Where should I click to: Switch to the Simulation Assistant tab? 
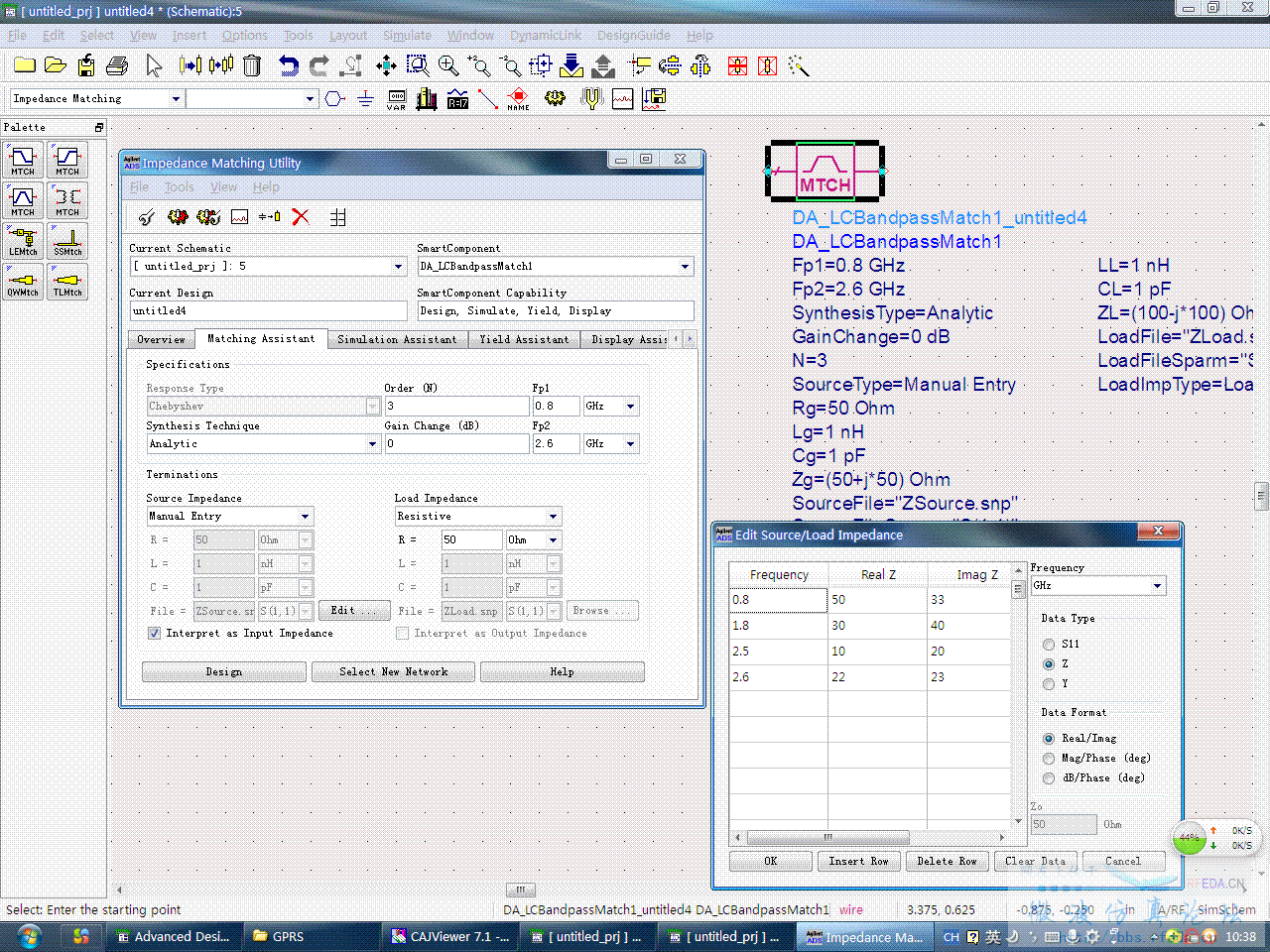(397, 339)
